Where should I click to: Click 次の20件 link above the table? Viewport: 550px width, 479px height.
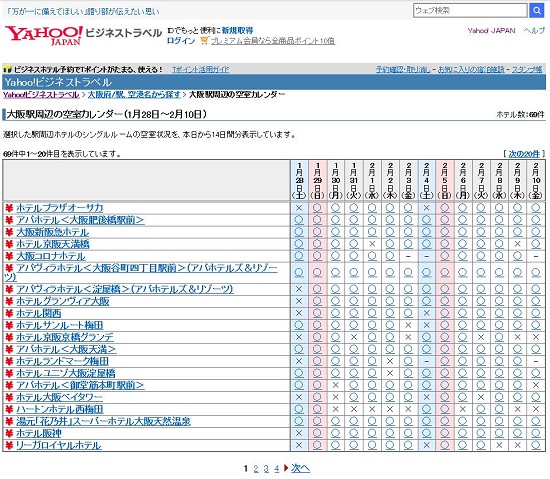(x=524, y=154)
